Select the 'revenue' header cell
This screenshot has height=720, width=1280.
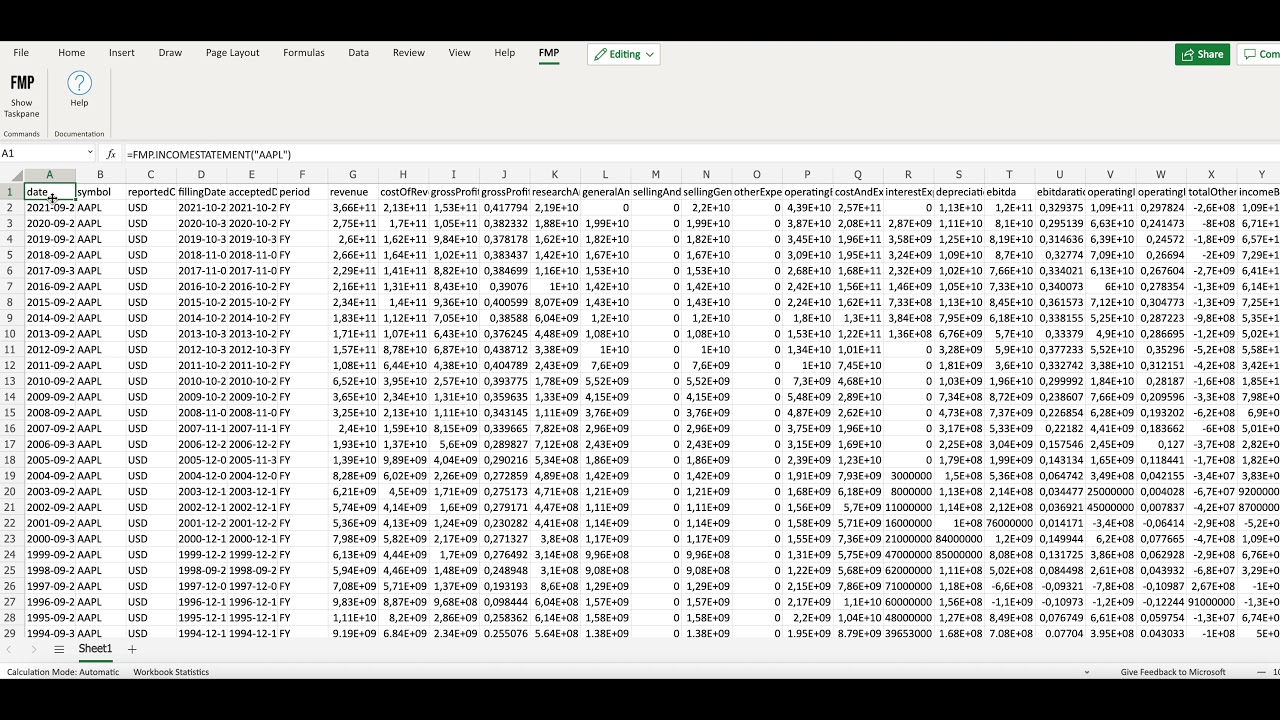(x=352, y=192)
